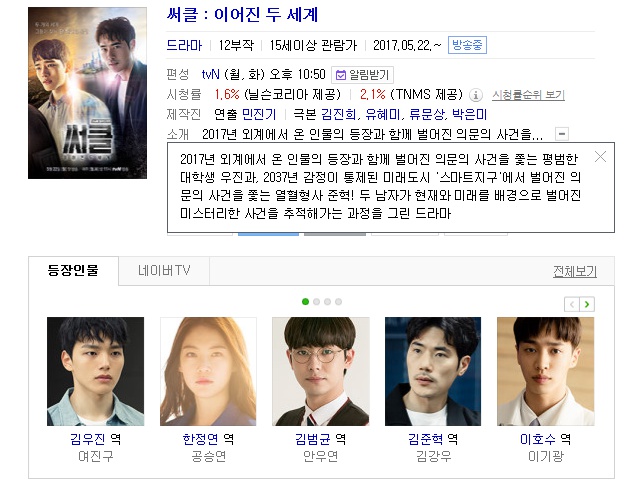The width and height of the screenshot is (632, 481).
Task: Open the 이호수 역 character link
Action: point(545,439)
